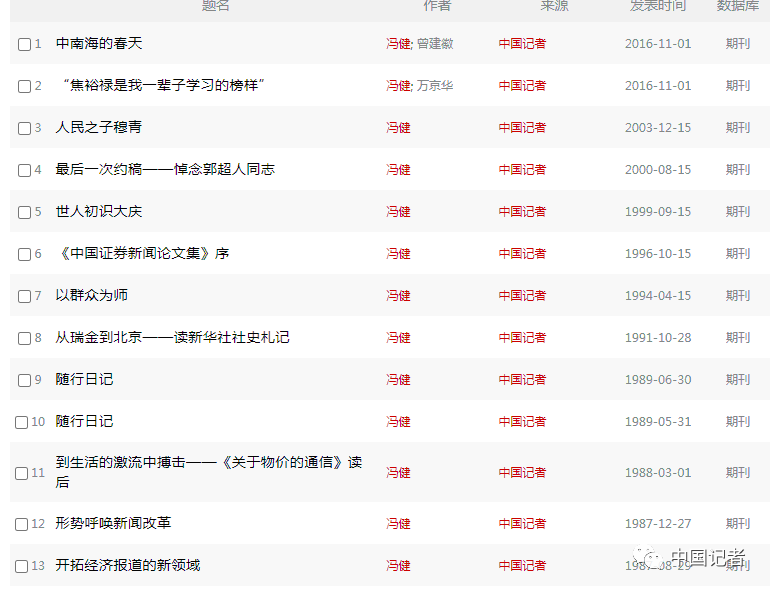This screenshot has height=591, width=770.
Task: Sort by the 发表时间 column header
Action: point(657,6)
